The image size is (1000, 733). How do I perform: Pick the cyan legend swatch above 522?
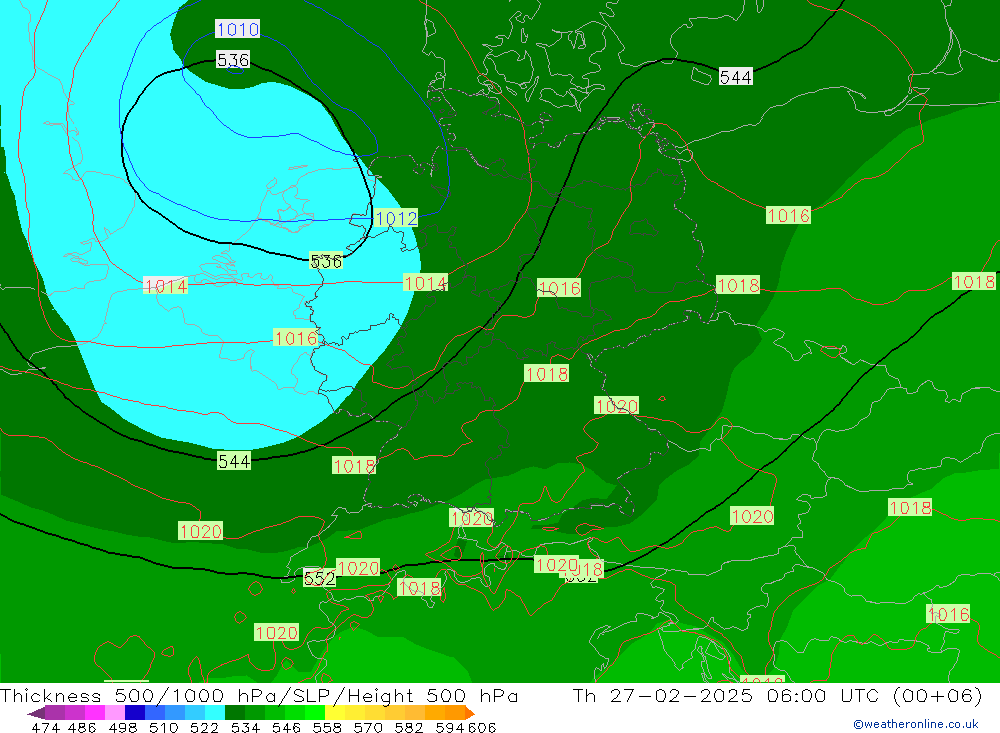[215, 713]
